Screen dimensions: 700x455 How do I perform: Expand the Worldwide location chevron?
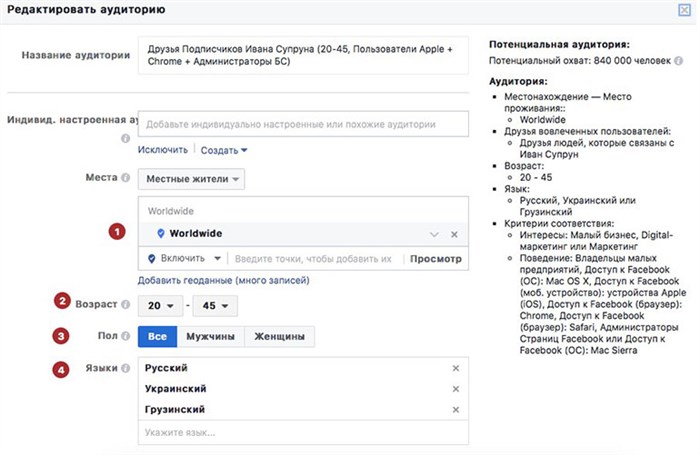tap(434, 234)
